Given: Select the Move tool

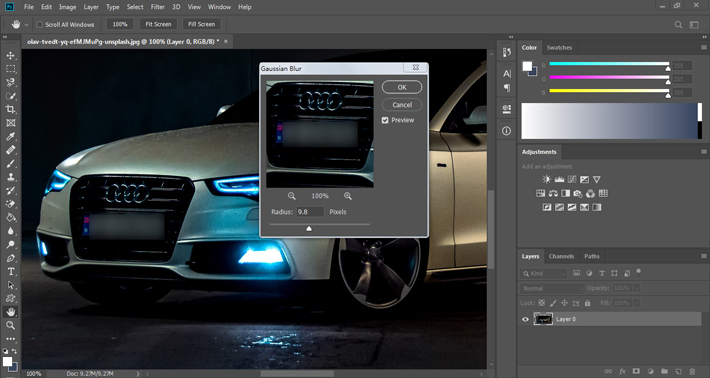Looking at the screenshot, I should (10, 55).
